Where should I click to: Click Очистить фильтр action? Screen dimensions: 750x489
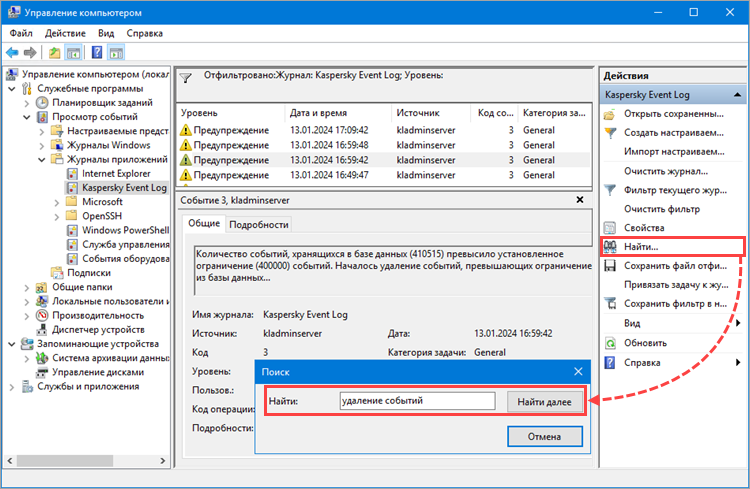click(662, 209)
